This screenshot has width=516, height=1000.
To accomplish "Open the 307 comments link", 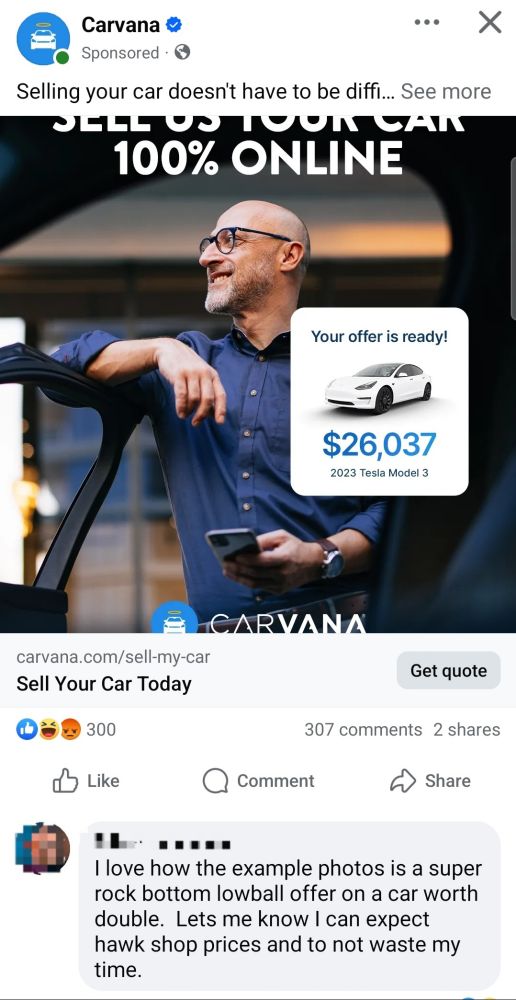I will click(363, 730).
